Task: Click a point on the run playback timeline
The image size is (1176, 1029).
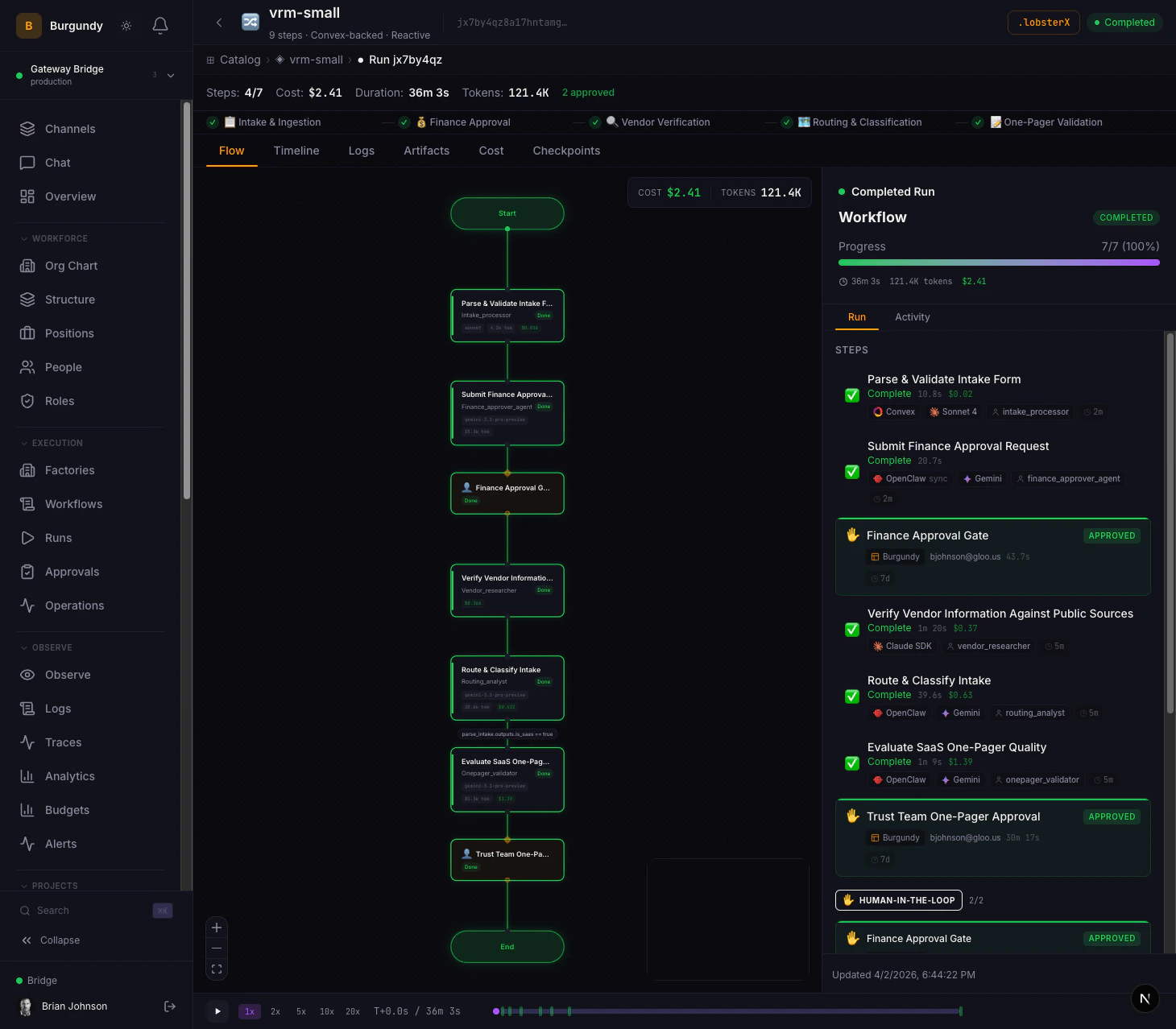Action: point(725,1010)
